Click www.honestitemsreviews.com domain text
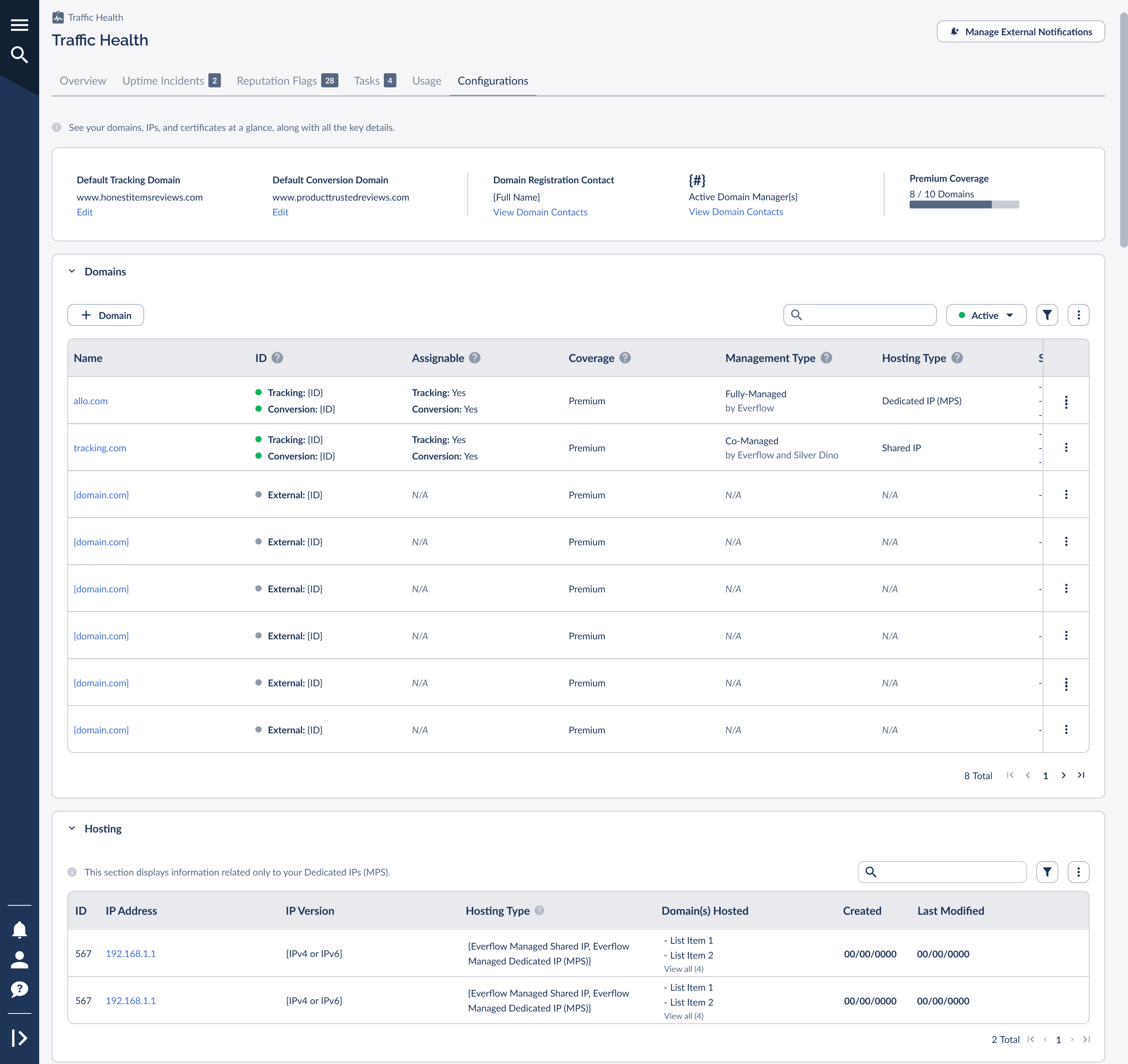Viewport: 1128px width, 1064px height. click(139, 197)
